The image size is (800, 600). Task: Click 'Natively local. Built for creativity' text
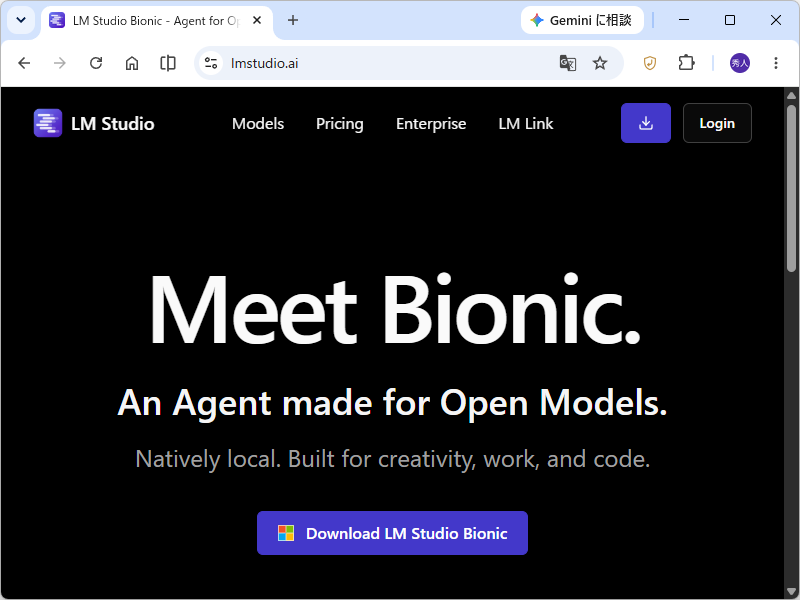pyautogui.click(x=393, y=459)
